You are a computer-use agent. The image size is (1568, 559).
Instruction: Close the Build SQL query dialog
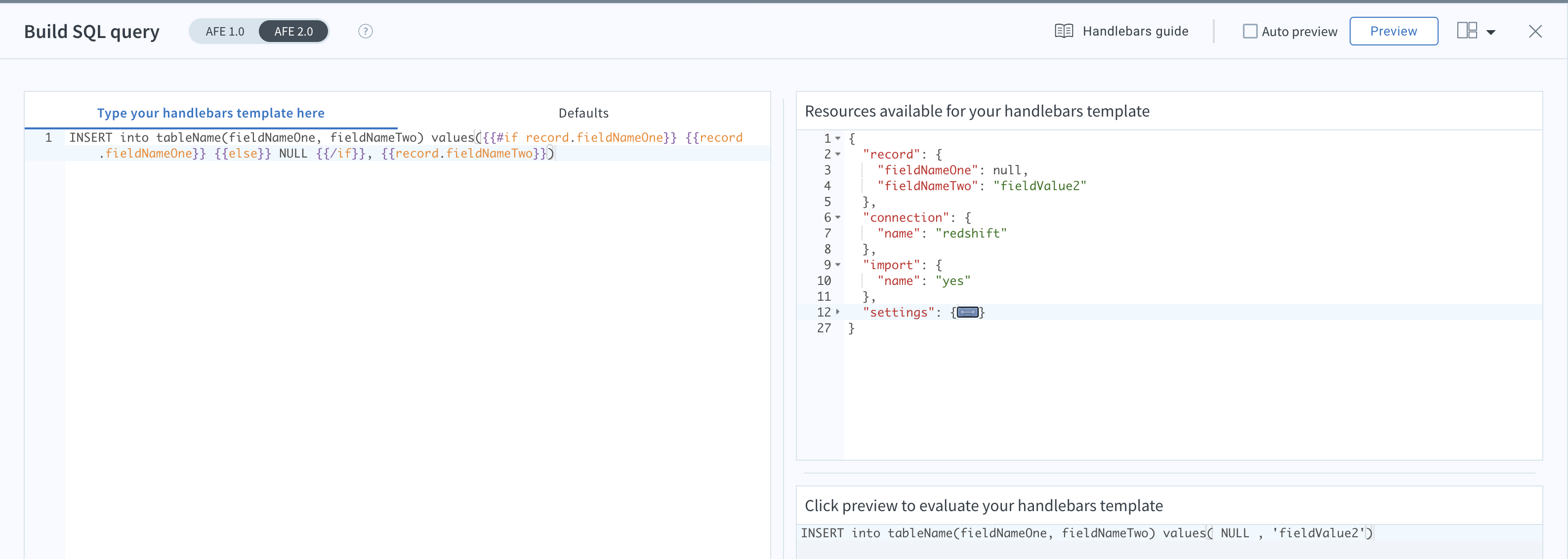click(1535, 31)
